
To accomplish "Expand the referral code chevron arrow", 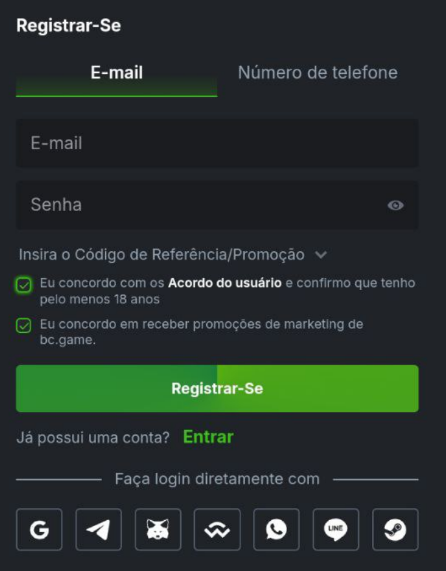I will click(x=321, y=255).
